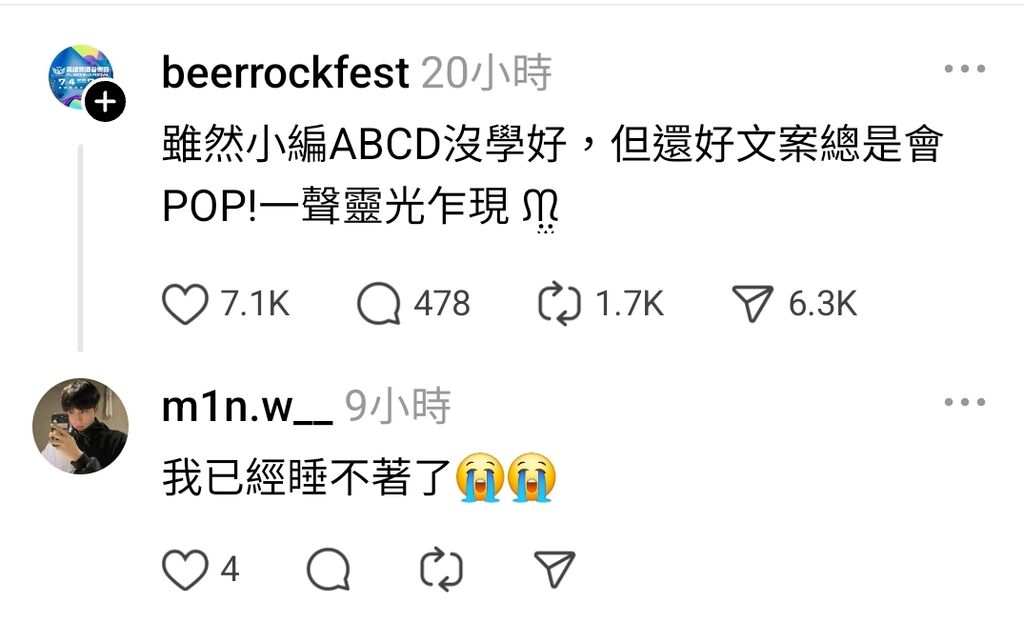Reply to m1n.w__'s comment via bubble icon
Image resolution: width=1024 pixels, height=623 pixels.
(328, 569)
